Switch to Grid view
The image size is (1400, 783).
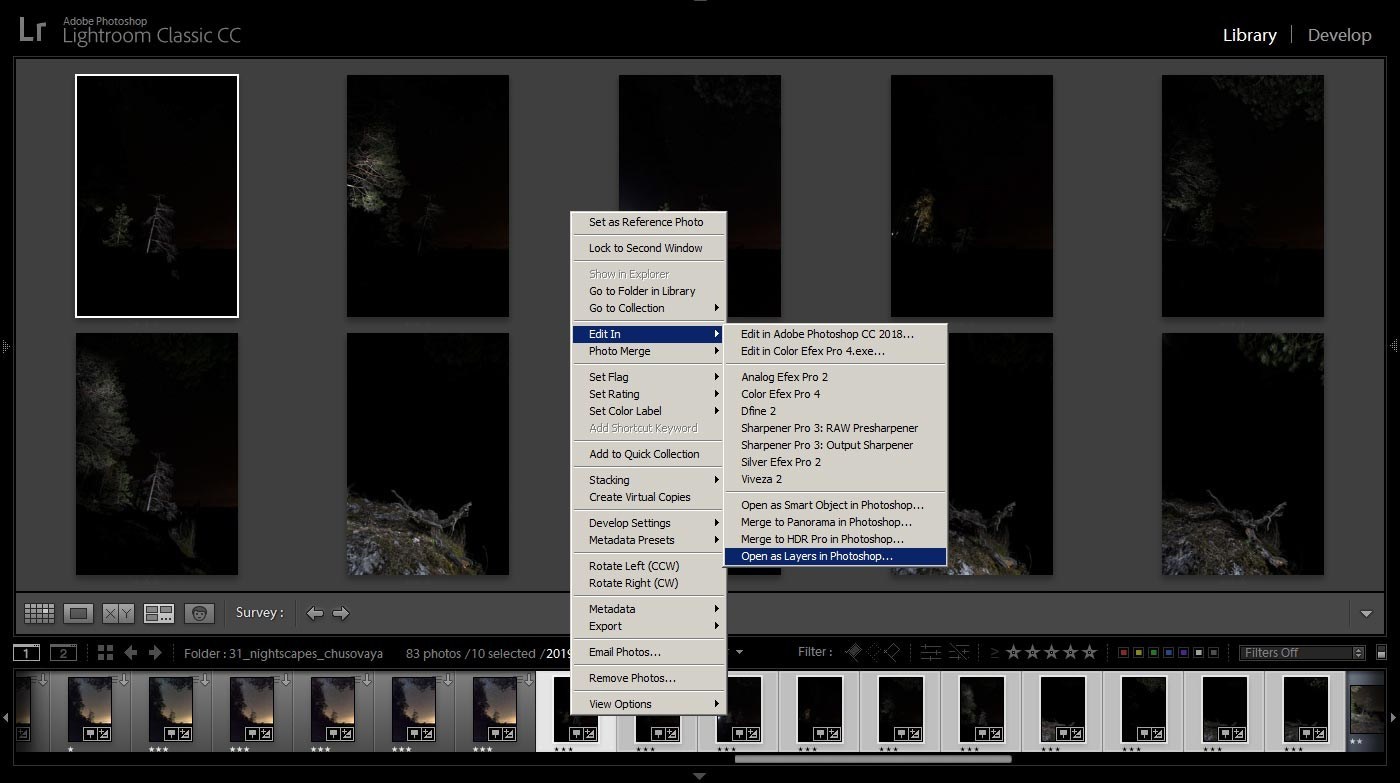coord(39,613)
